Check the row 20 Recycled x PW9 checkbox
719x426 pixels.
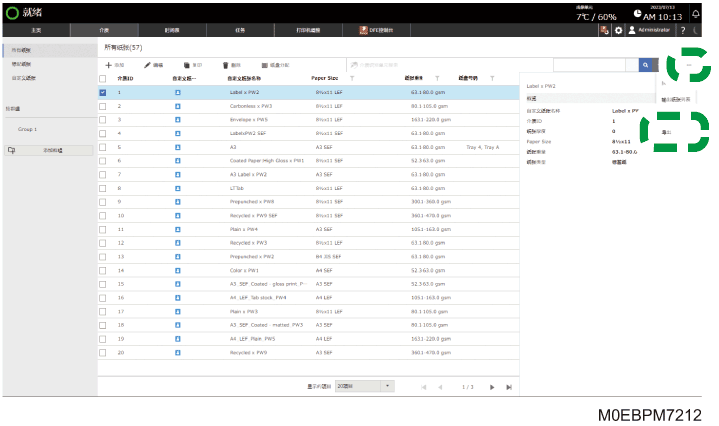click(103, 353)
